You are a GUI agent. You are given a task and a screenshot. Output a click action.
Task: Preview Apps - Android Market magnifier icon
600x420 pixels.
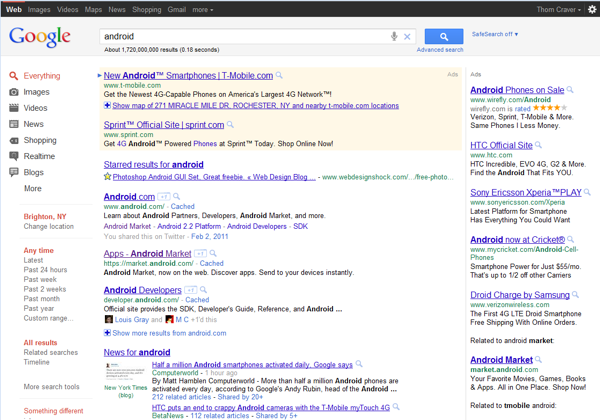click(213, 253)
